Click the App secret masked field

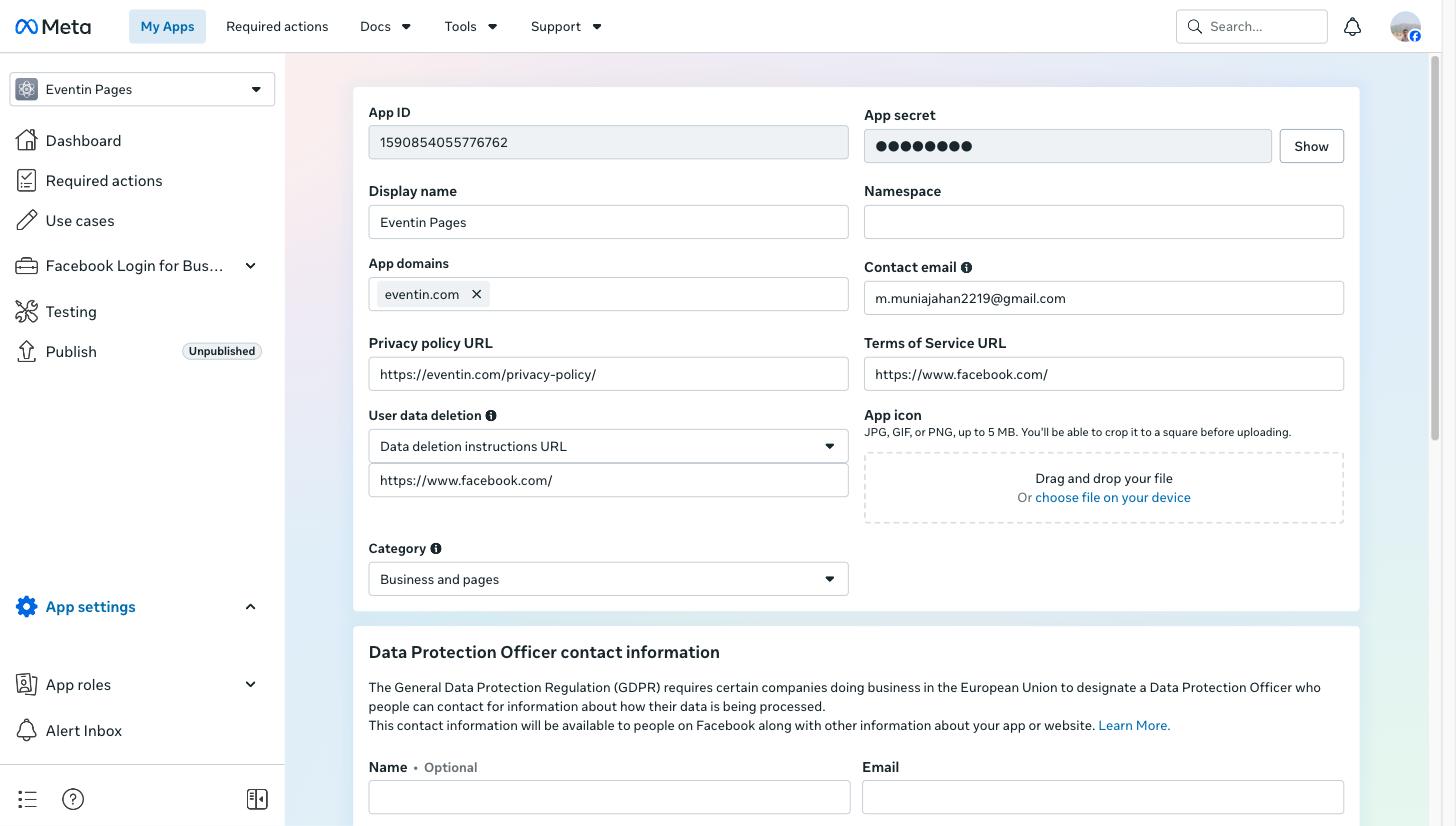tap(1068, 146)
